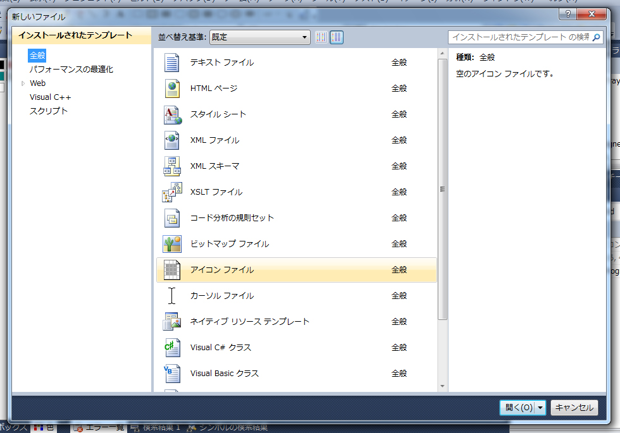The height and width of the screenshot is (433, 620).
Task: Click the XML ファイル label
Action: tap(215, 140)
